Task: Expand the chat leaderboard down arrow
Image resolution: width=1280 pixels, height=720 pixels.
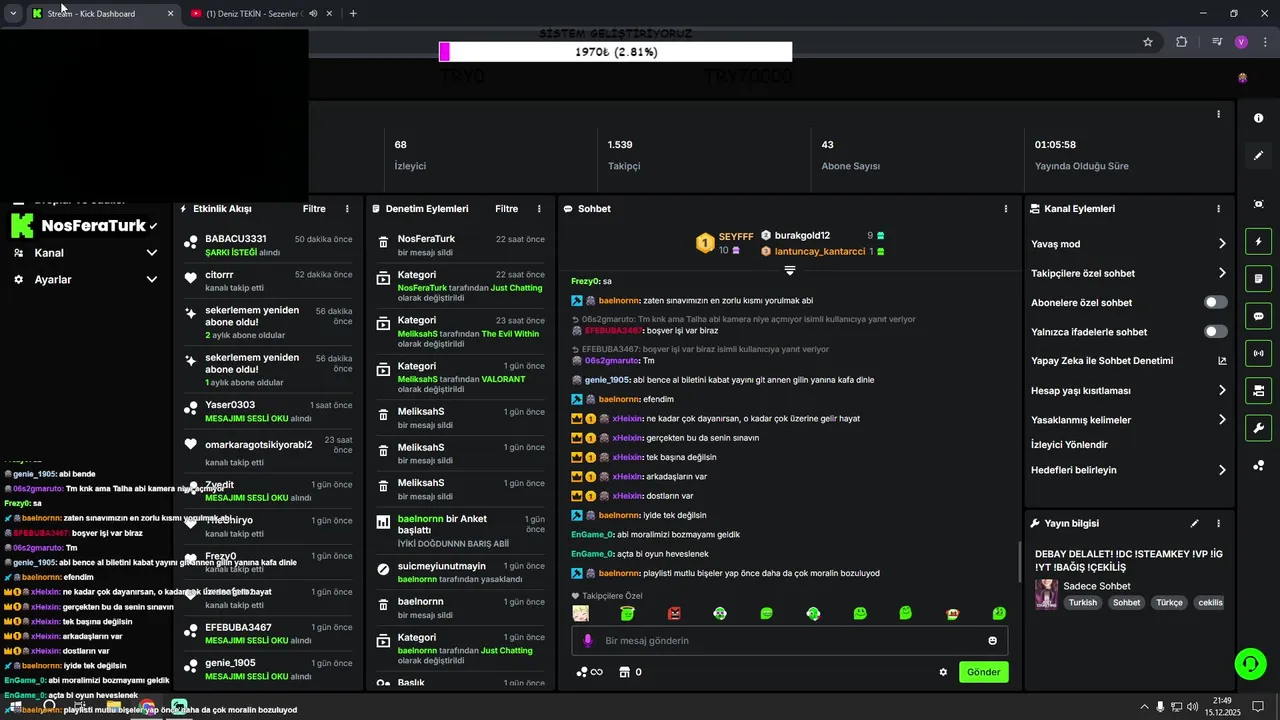Action: pos(790,270)
